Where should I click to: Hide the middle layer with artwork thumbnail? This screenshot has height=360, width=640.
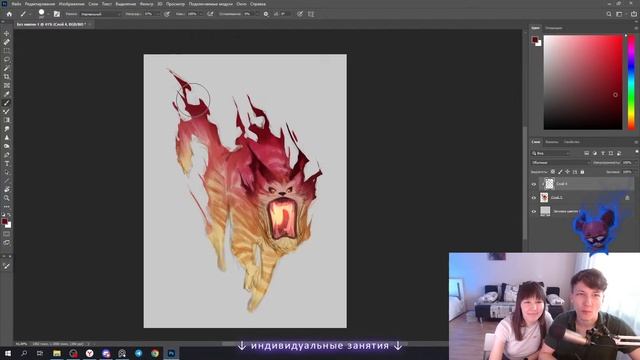click(x=533, y=198)
